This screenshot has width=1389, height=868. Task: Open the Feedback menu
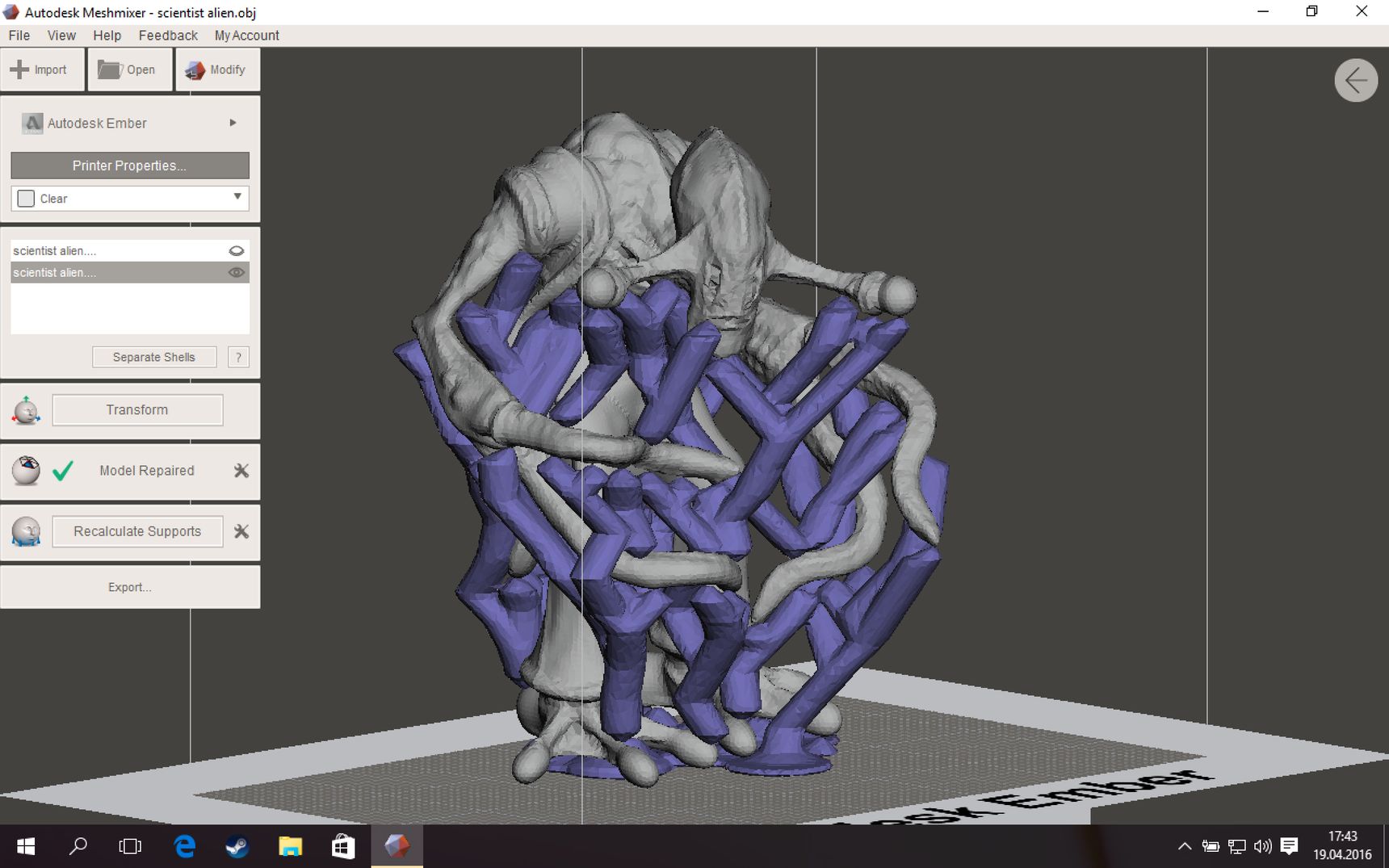click(168, 36)
